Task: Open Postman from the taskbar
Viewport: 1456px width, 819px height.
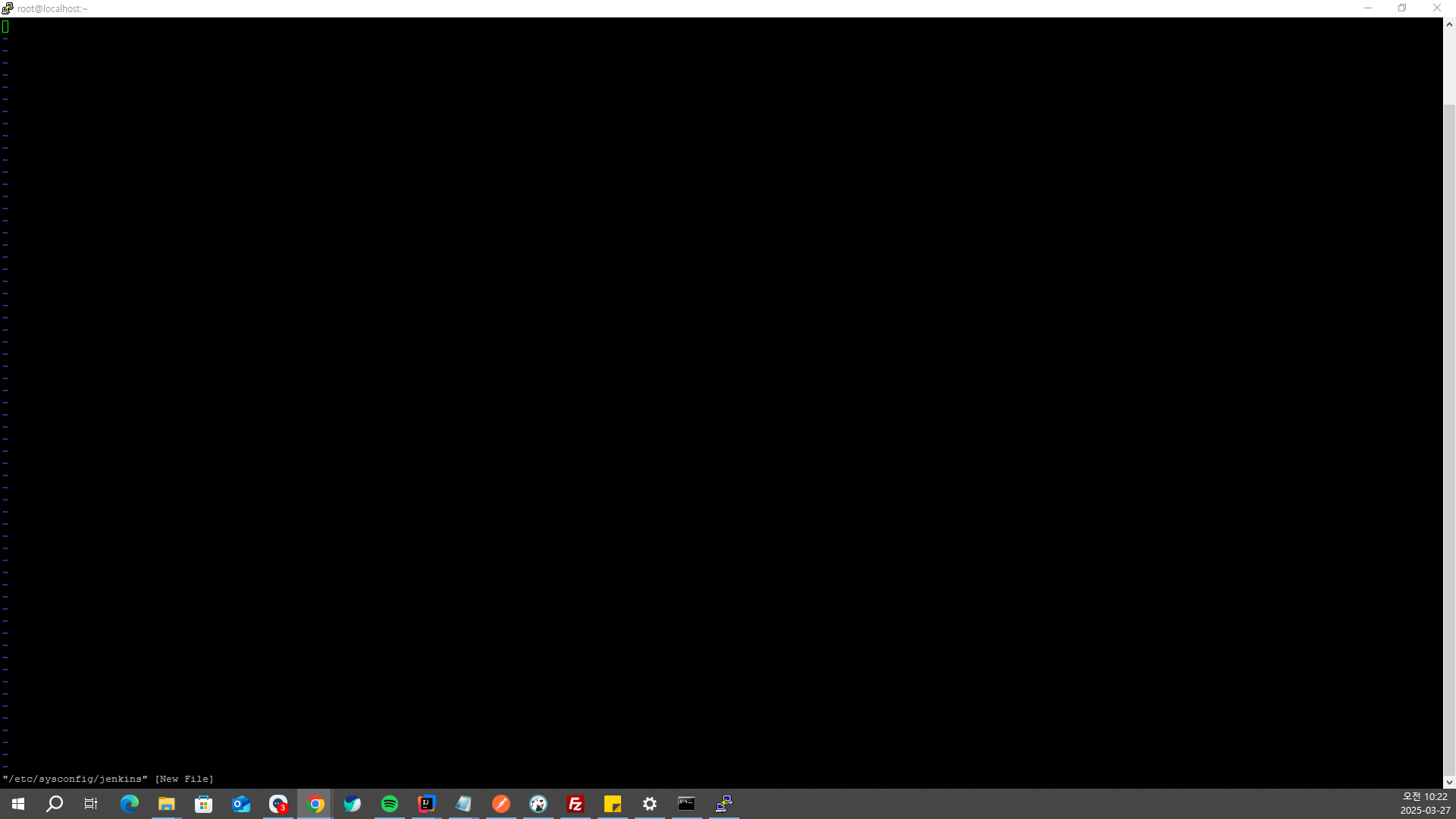Action: [501, 804]
